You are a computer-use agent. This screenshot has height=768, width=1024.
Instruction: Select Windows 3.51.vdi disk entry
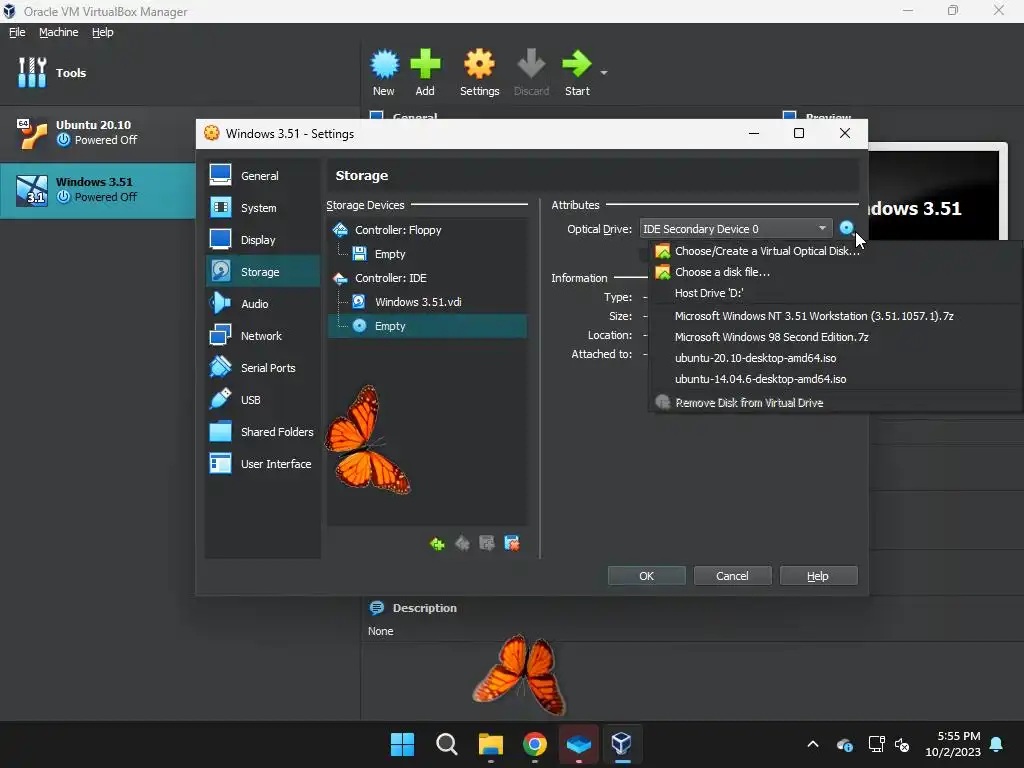click(x=427, y=302)
